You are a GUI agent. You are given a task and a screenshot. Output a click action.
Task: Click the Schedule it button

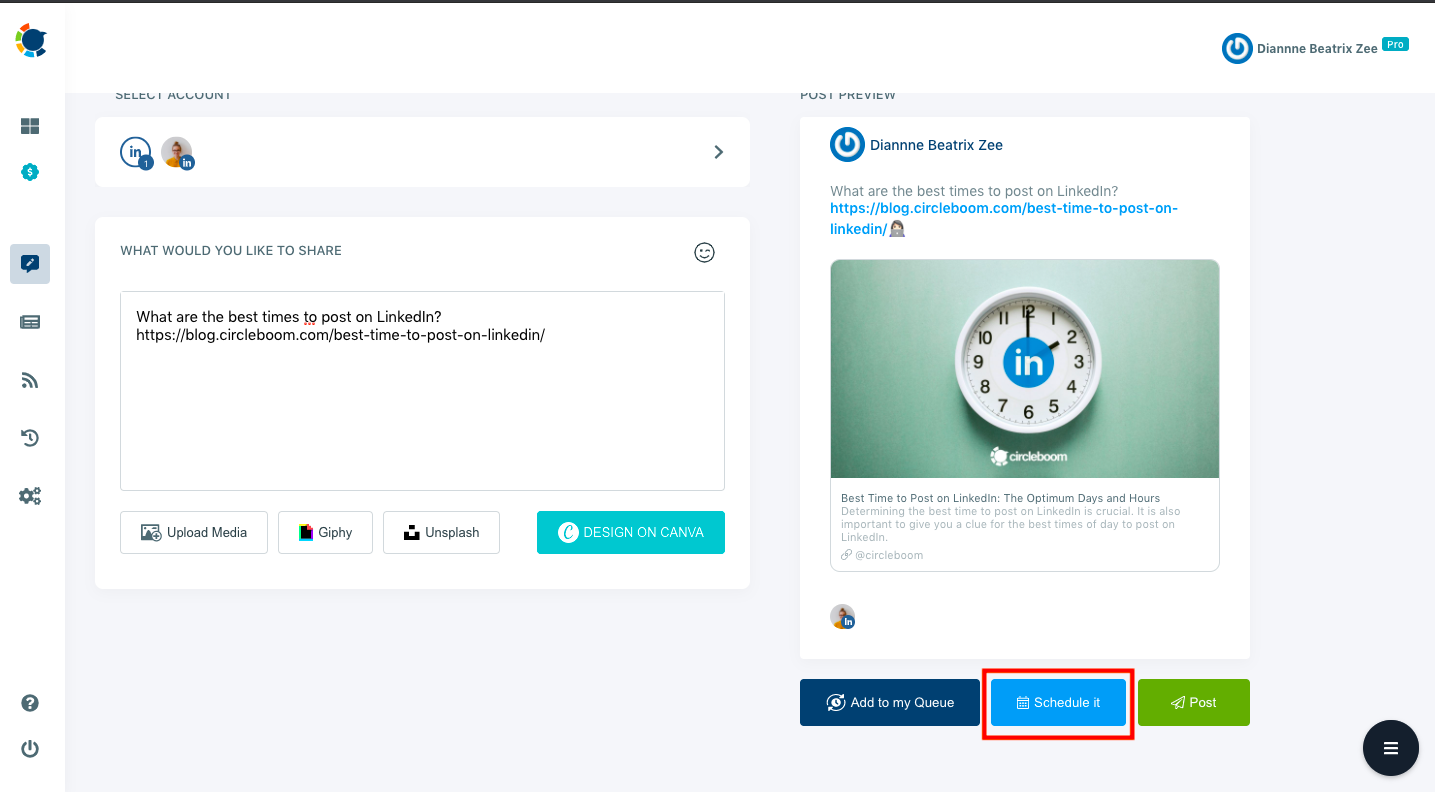pyautogui.click(x=1058, y=703)
